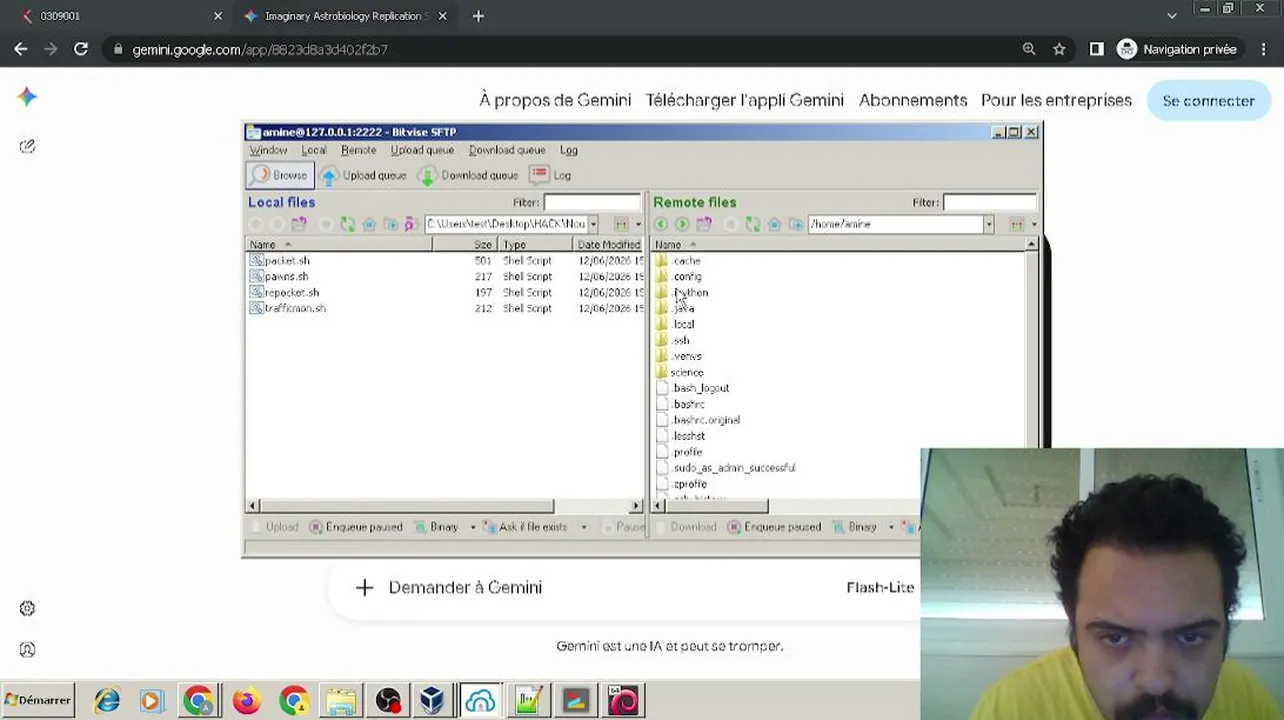
Task: Select pawns.sh in local files
Action: point(279,276)
